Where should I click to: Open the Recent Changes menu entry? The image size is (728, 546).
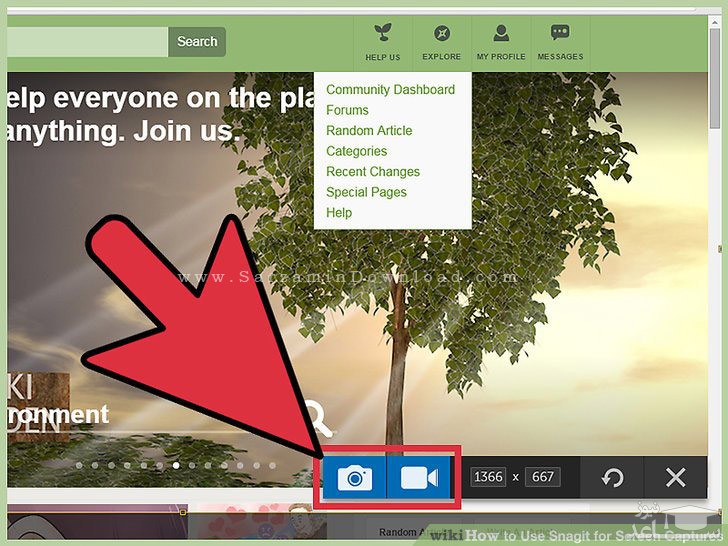point(373,171)
